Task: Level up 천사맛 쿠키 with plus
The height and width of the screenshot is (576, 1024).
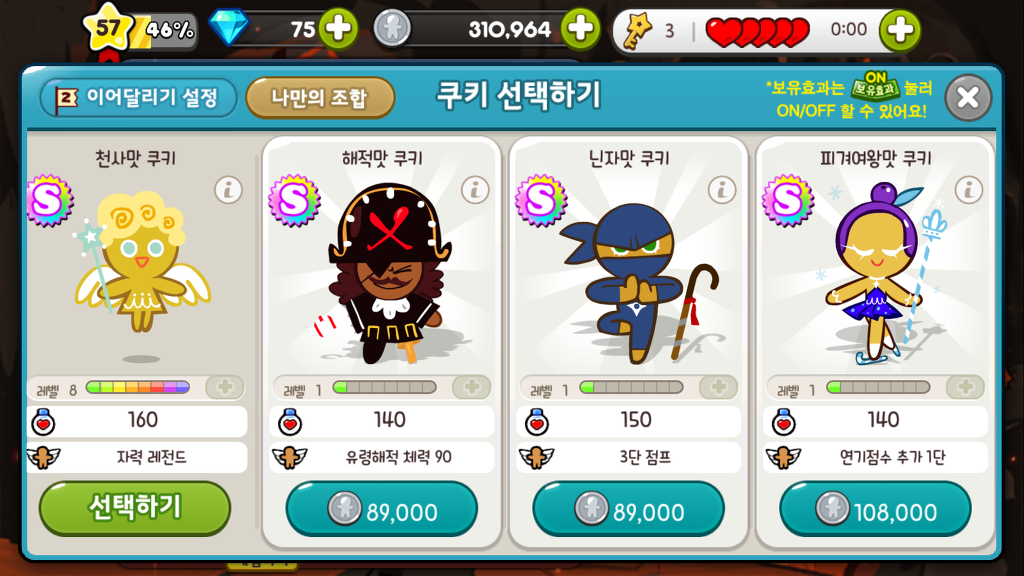Action: point(225,387)
